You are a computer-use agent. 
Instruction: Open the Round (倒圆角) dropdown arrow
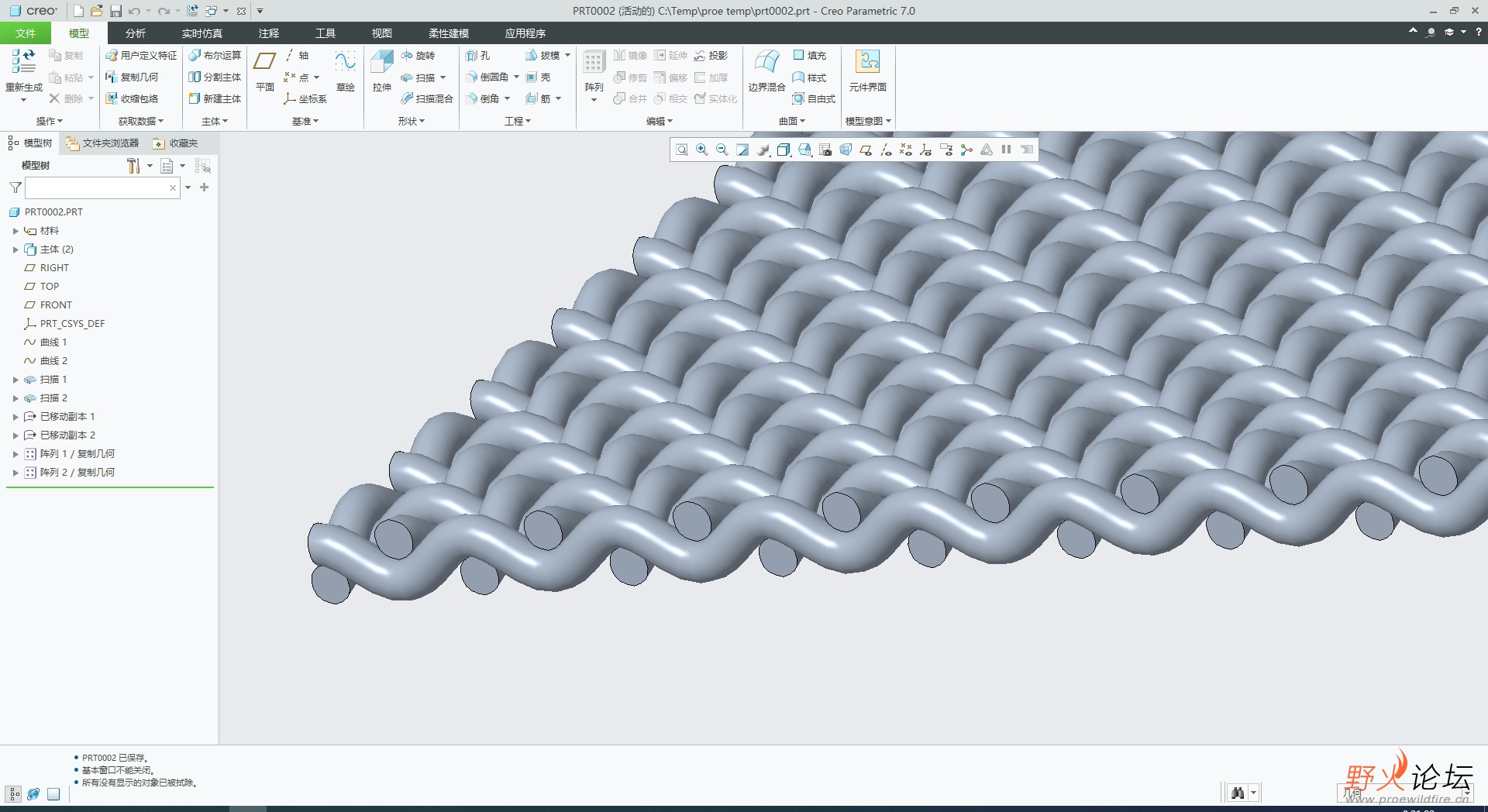pos(516,77)
